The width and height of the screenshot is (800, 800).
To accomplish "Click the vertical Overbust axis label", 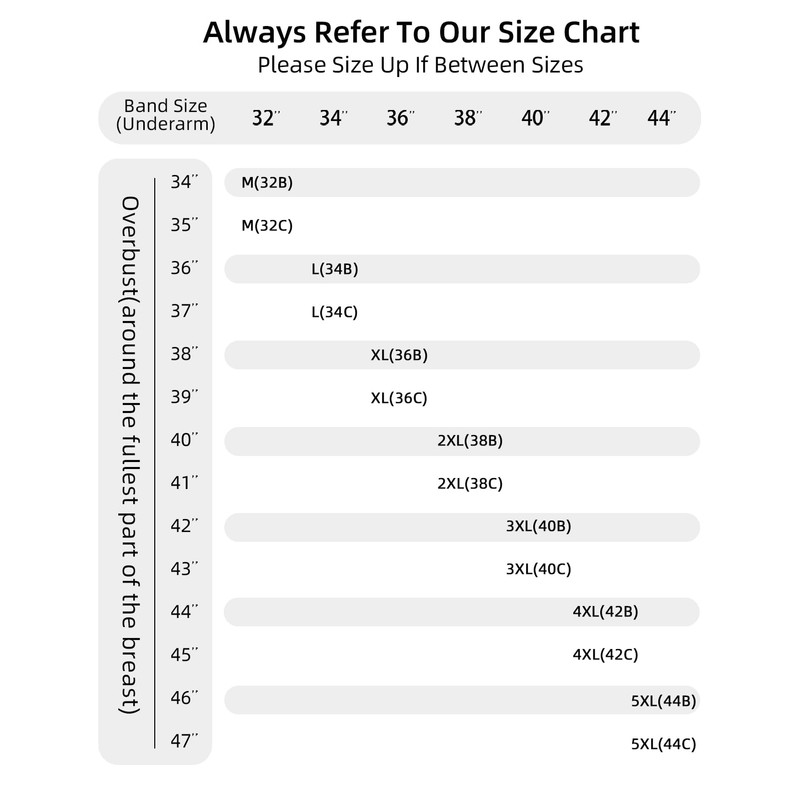I will pyautogui.click(x=130, y=455).
